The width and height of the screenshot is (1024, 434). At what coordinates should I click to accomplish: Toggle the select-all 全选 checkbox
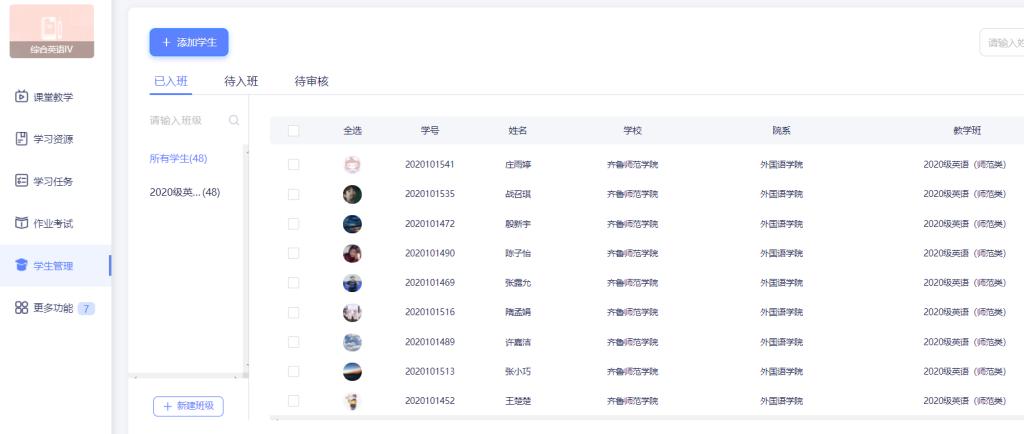pyautogui.click(x=294, y=130)
